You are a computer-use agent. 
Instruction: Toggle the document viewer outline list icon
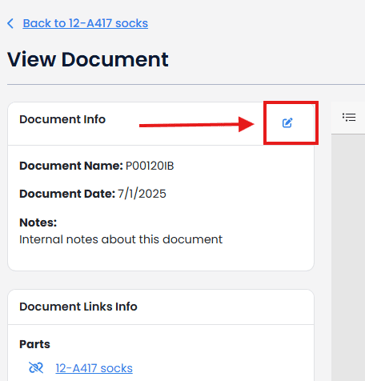point(349,117)
